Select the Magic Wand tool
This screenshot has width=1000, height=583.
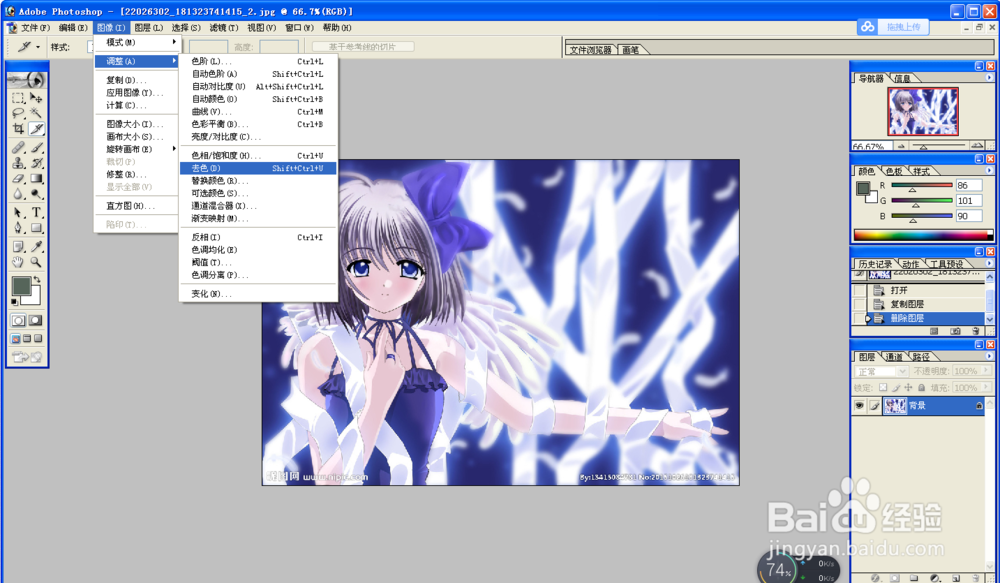coord(36,113)
